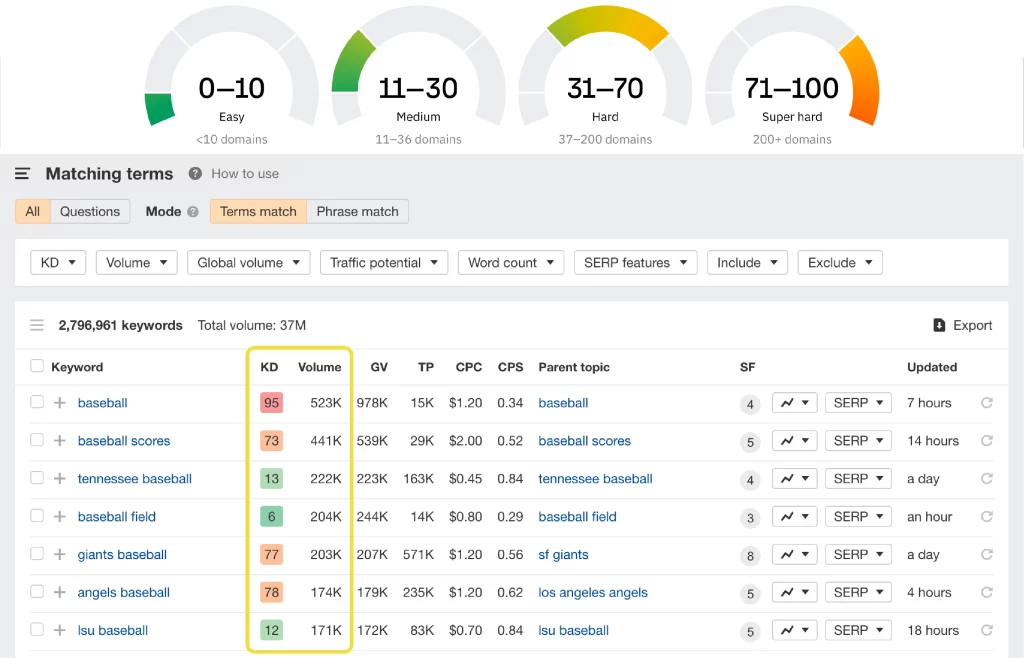Add baseball field with plus icon
Viewport: 1024px width, 658px height.
[59, 516]
